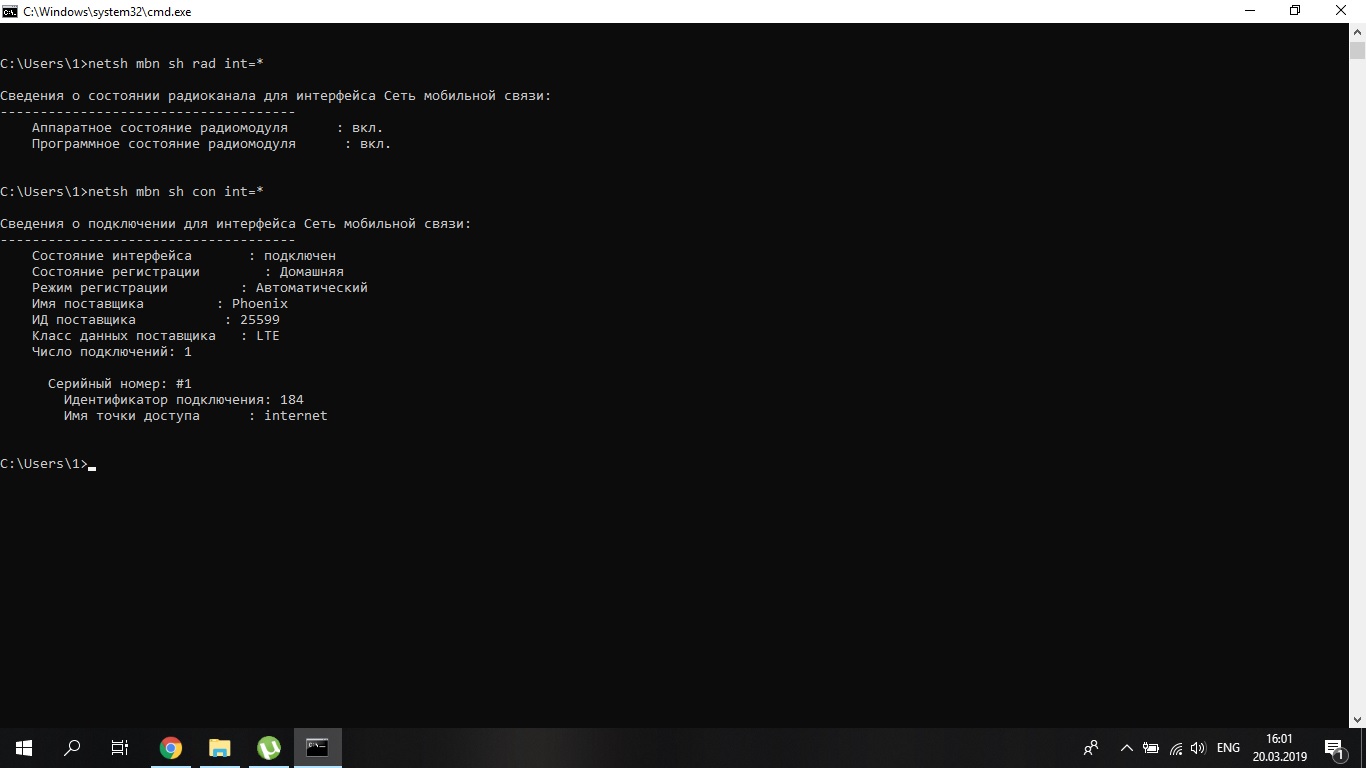Viewport: 1366px width, 768px height.
Task: Click the line "Программное состояние радиомодуля"
Action: (212, 144)
